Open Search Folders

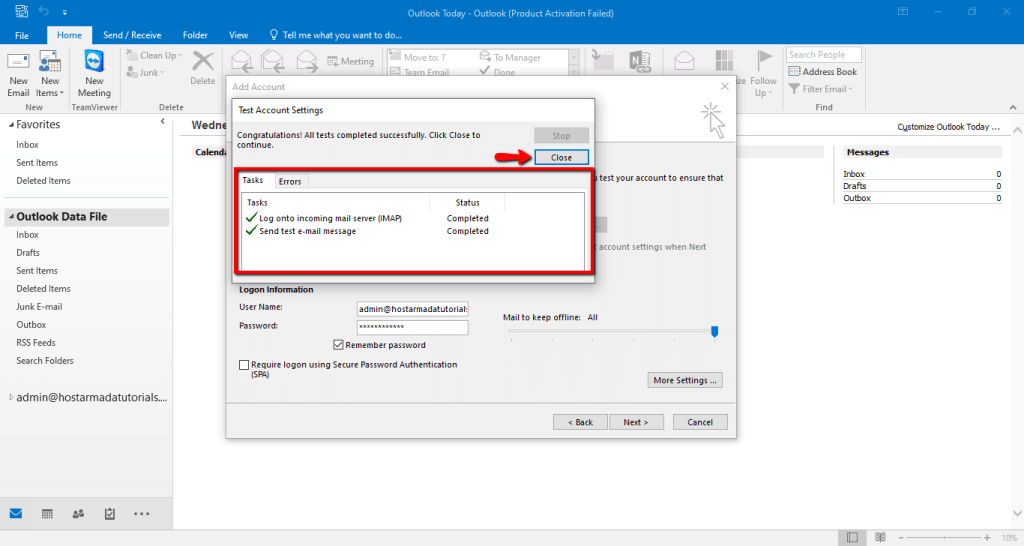tap(45, 361)
